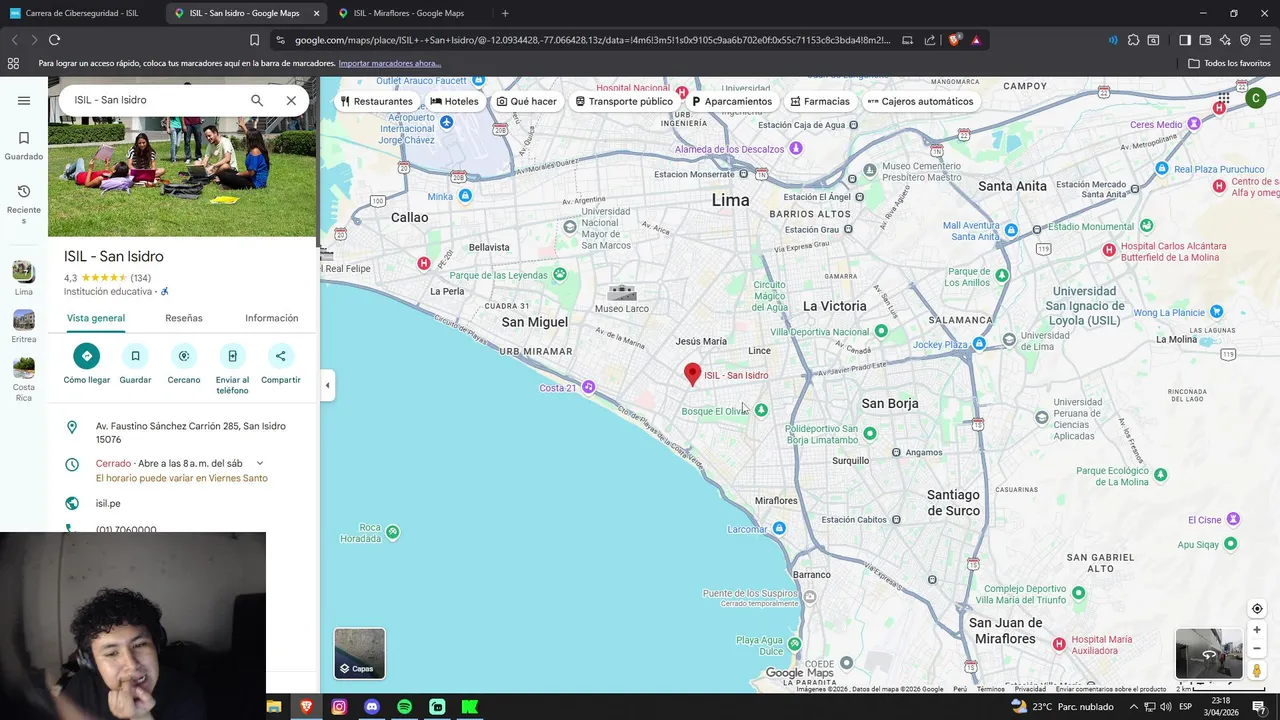
Task: Zoom out the map with minus
Action: [1257, 648]
